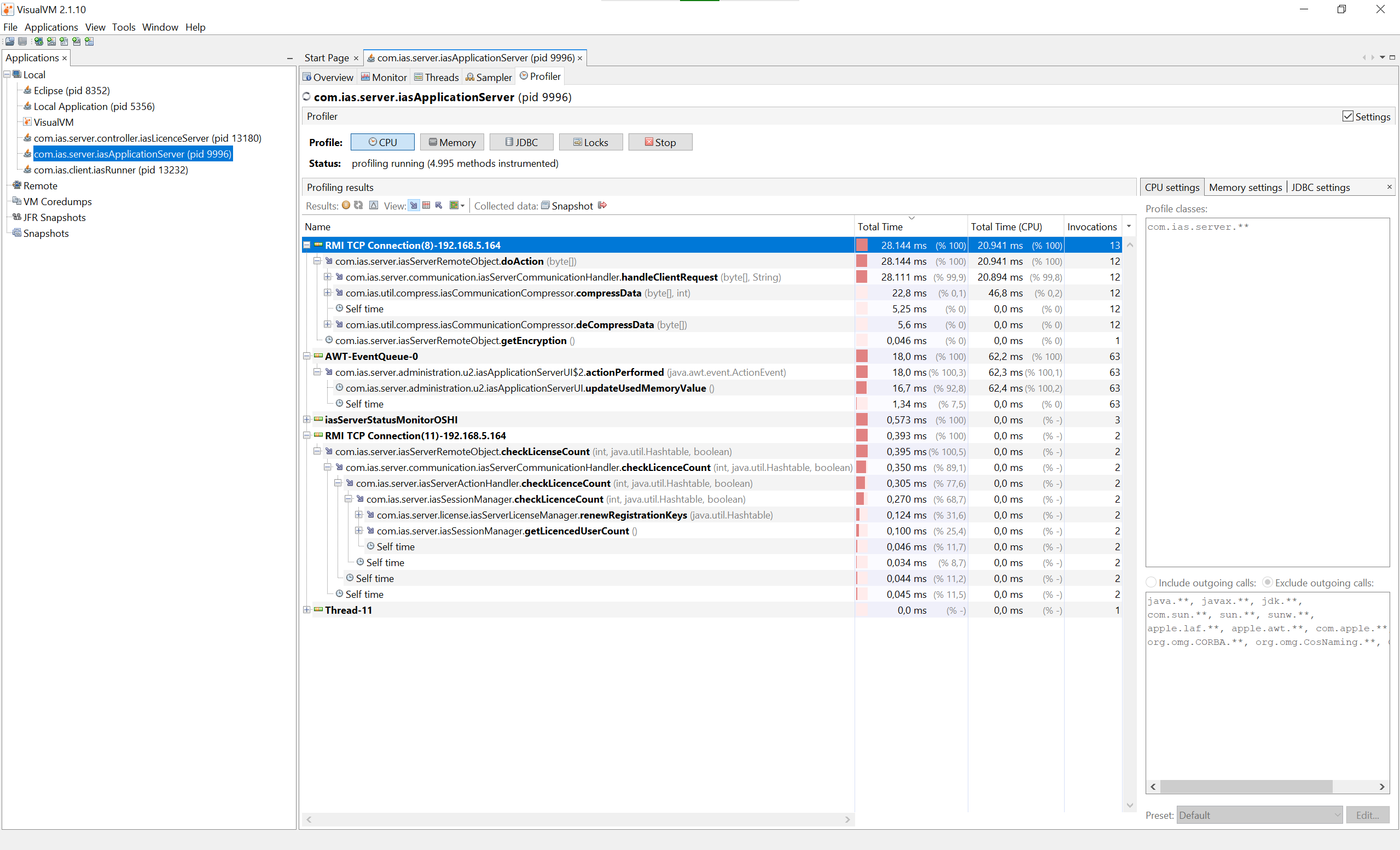Screen dimensions: 1400x850
Task: Expand the renewRegistrationKeys method node
Action: click(x=359, y=515)
